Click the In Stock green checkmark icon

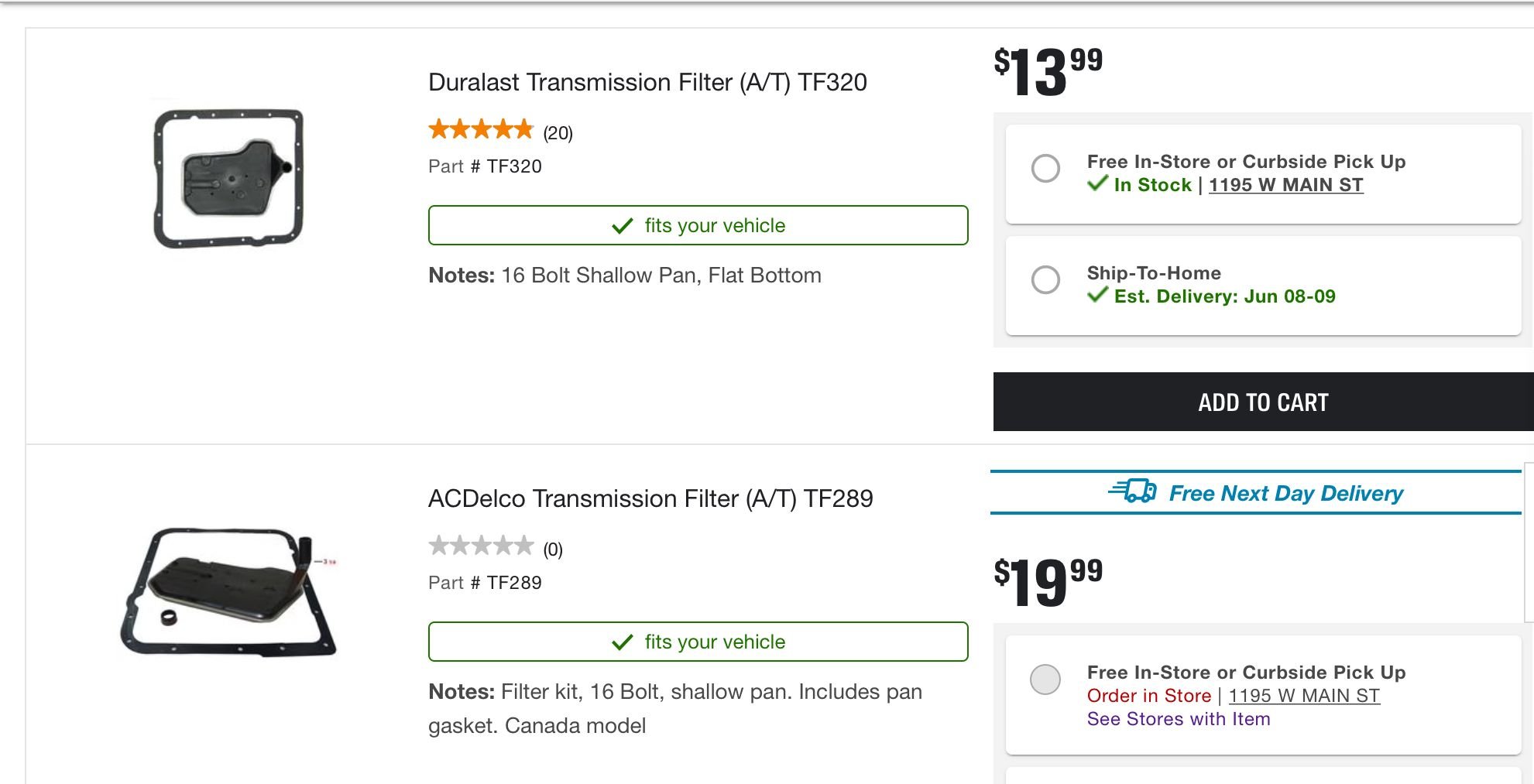tap(1097, 183)
